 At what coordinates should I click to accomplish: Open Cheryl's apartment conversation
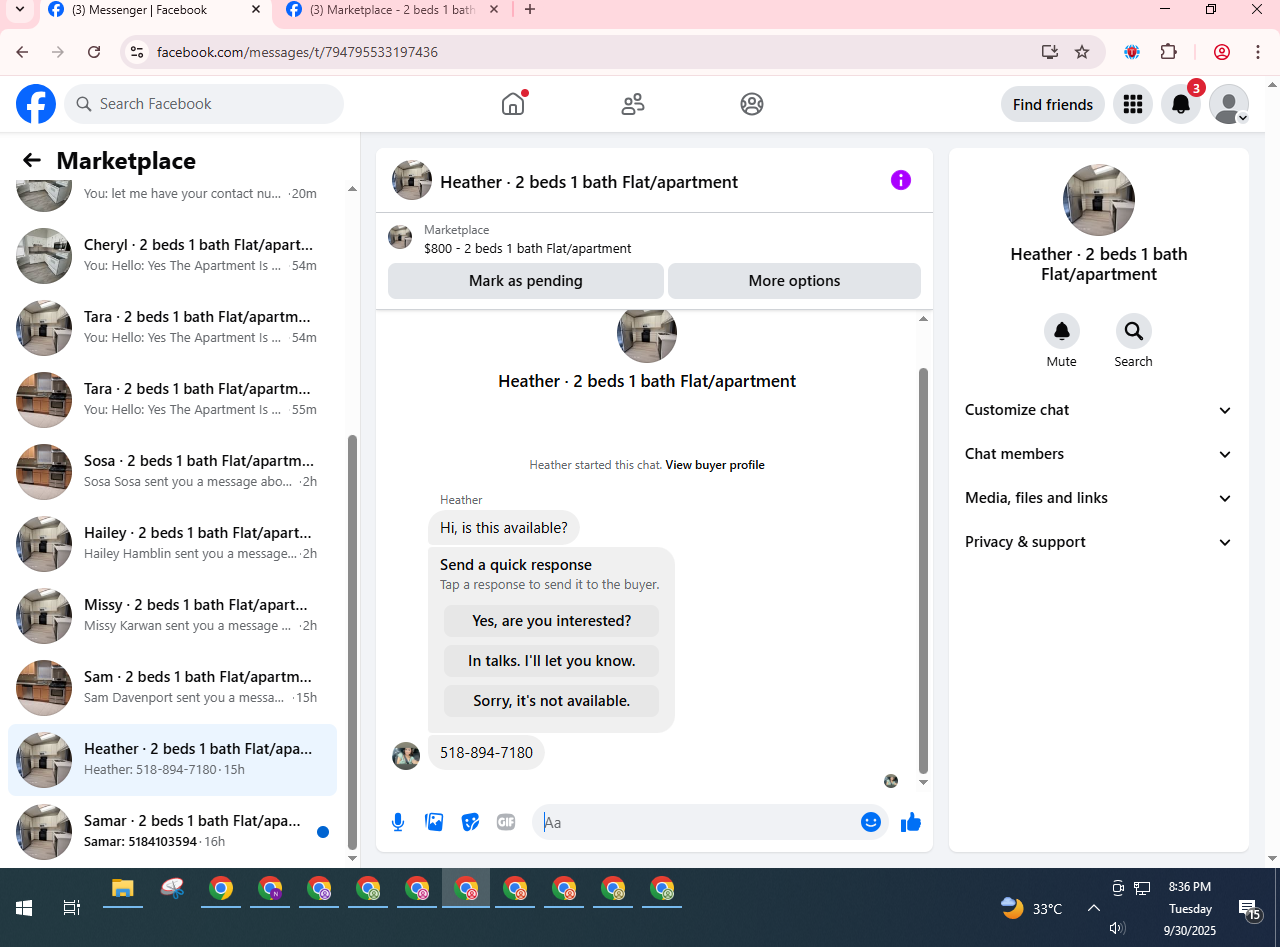(173, 256)
